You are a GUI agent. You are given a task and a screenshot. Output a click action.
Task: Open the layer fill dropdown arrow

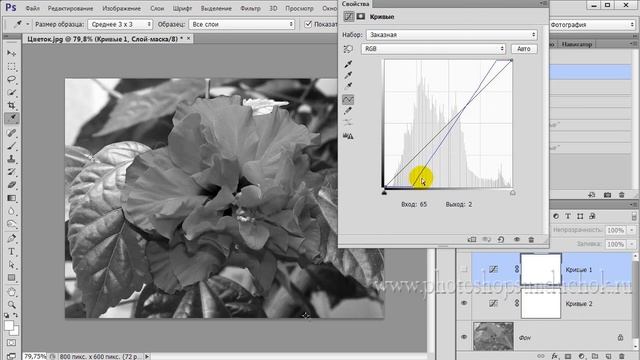pyautogui.click(x=632, y=244)
